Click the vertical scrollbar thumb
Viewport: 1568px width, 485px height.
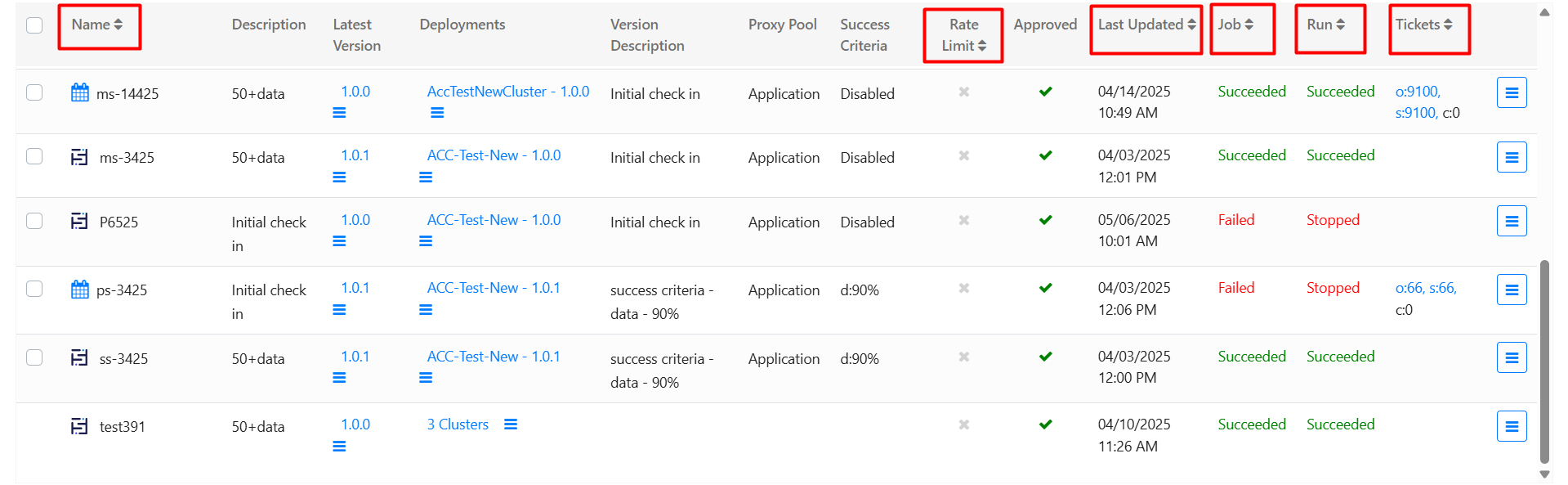coord(1544,360)
